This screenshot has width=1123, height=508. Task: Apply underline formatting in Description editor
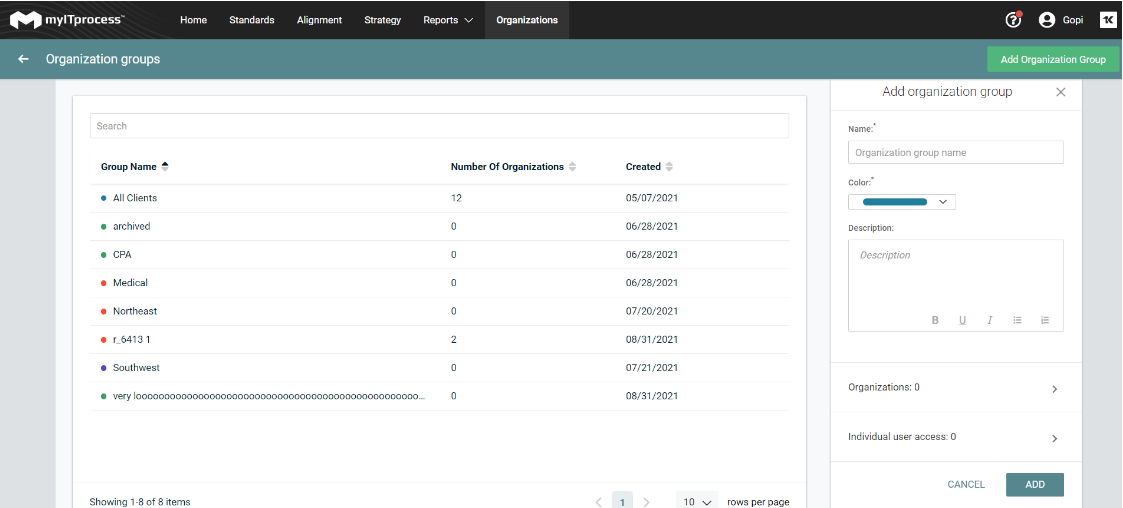coord(962,320)
